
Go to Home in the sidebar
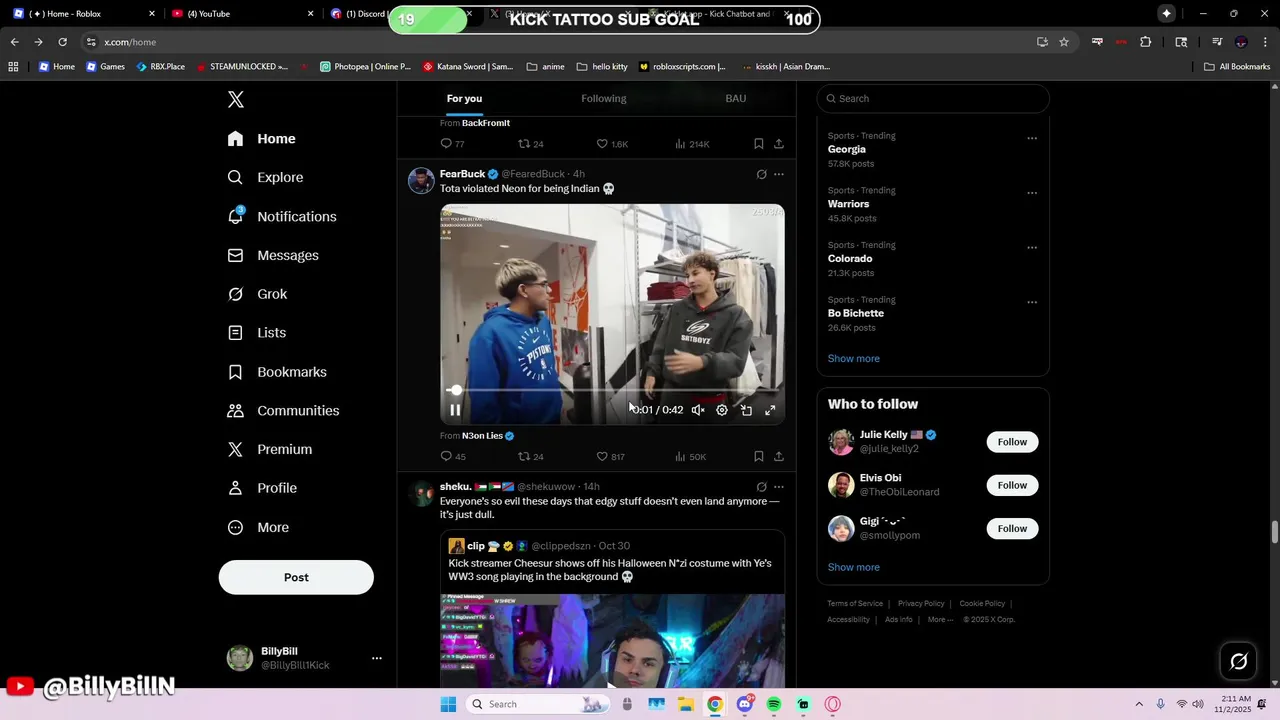click(262, 139)
